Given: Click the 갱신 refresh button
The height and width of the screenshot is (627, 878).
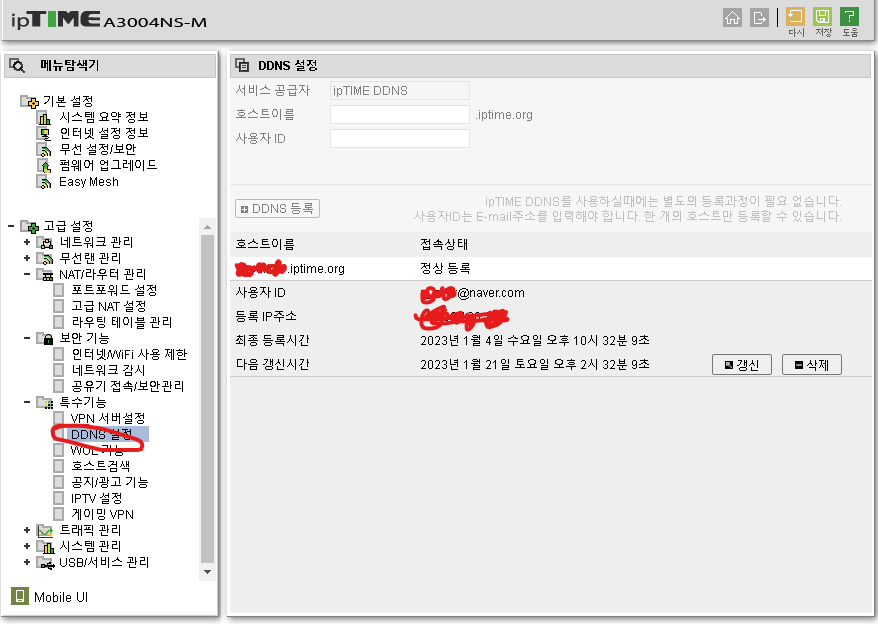Looking at the screenshot, I should (742, 365).
